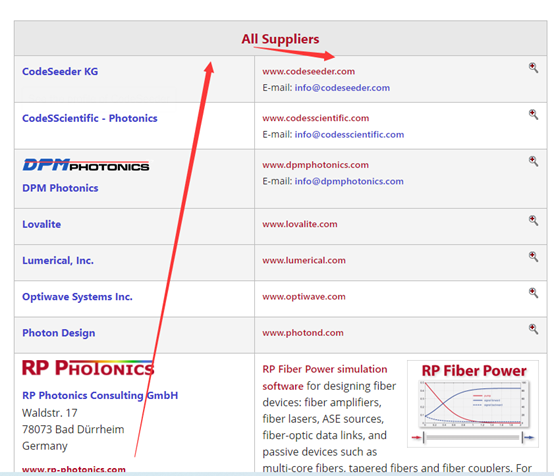Open RP Photonics Consulting GmbH link
The height and width of the screenshot is (476, 554).
(100, 395)
